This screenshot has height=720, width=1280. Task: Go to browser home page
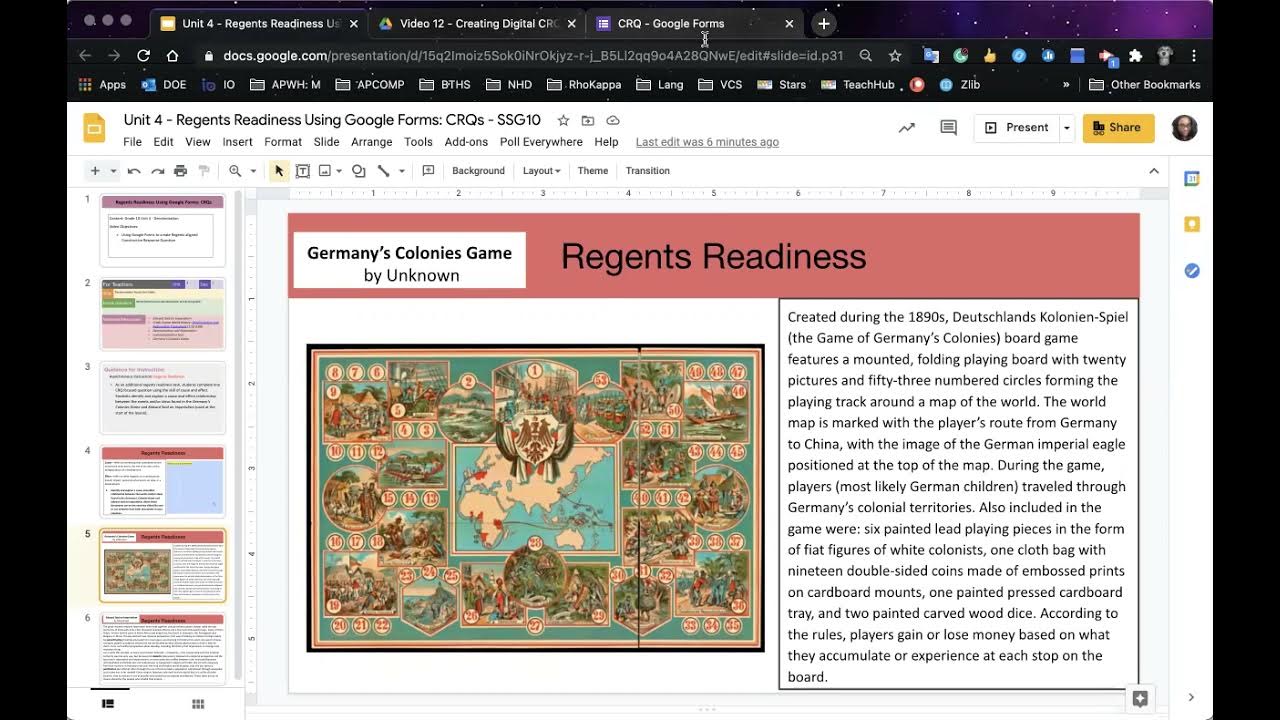pos(172,56)
